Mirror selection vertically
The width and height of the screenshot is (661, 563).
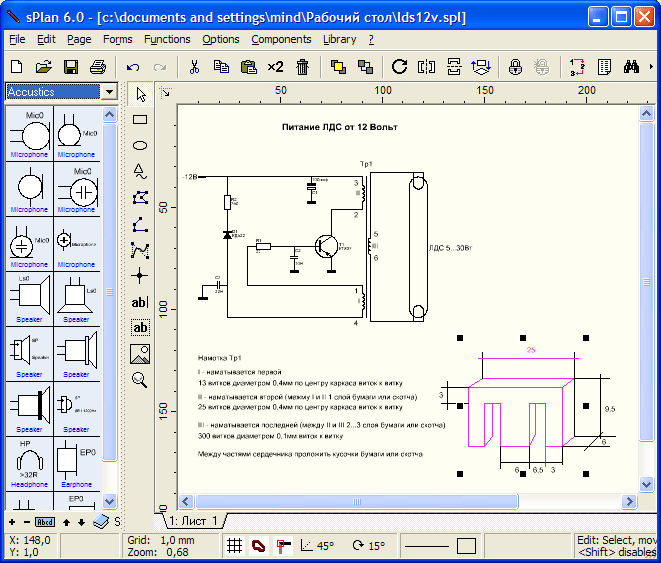pyautogui.click(x=454, y=67)
